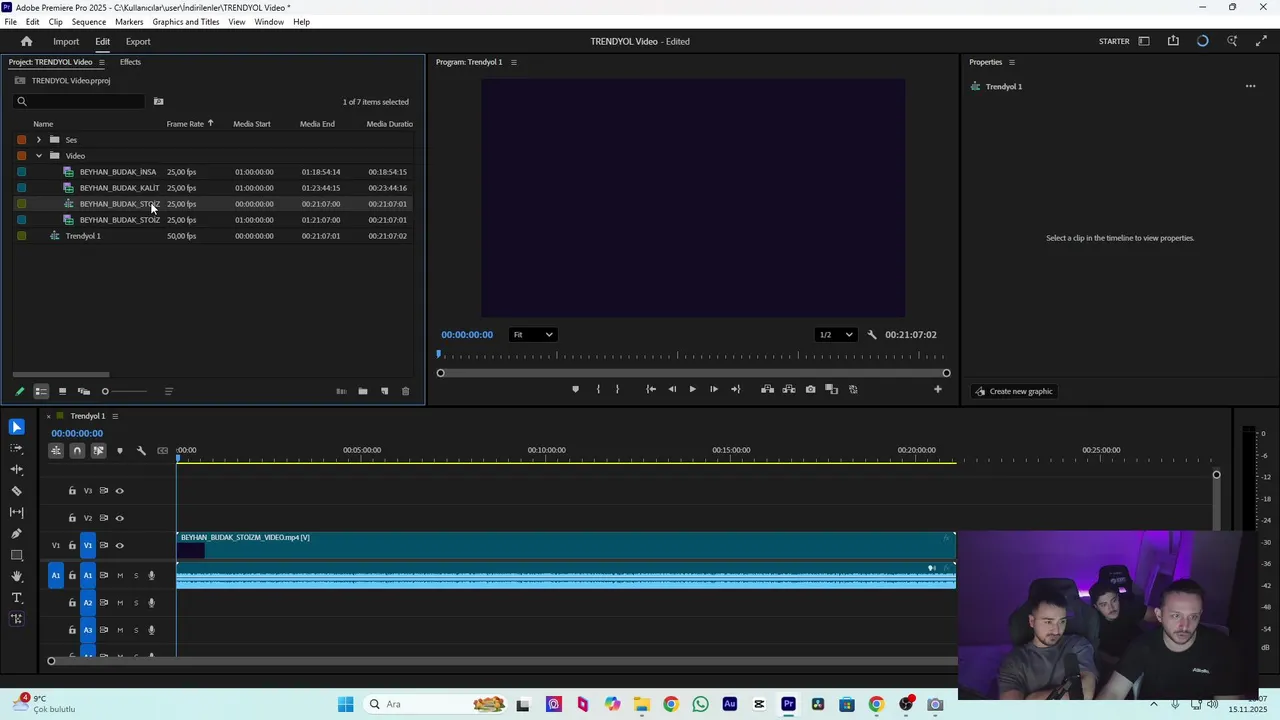This screenshot has height=720, width=1280.
Task: Switch to Effects tab
Action: 130,62
